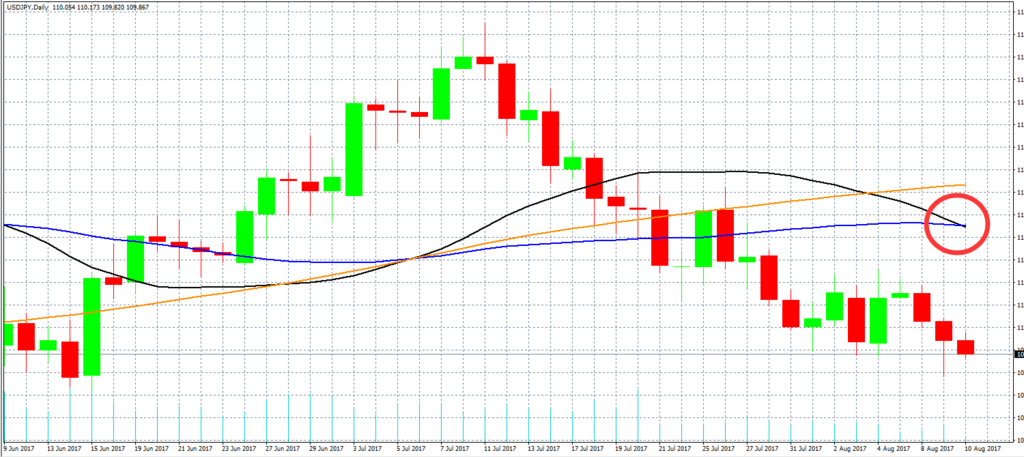The image size is (1024, 457).
Task: Select the 15 Jun 2017 date label
Action: click(x=108, y=449)
